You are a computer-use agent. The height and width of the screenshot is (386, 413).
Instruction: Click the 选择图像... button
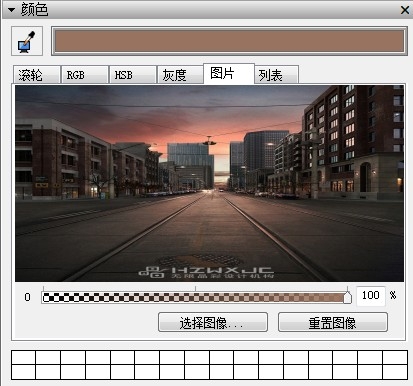213,322
